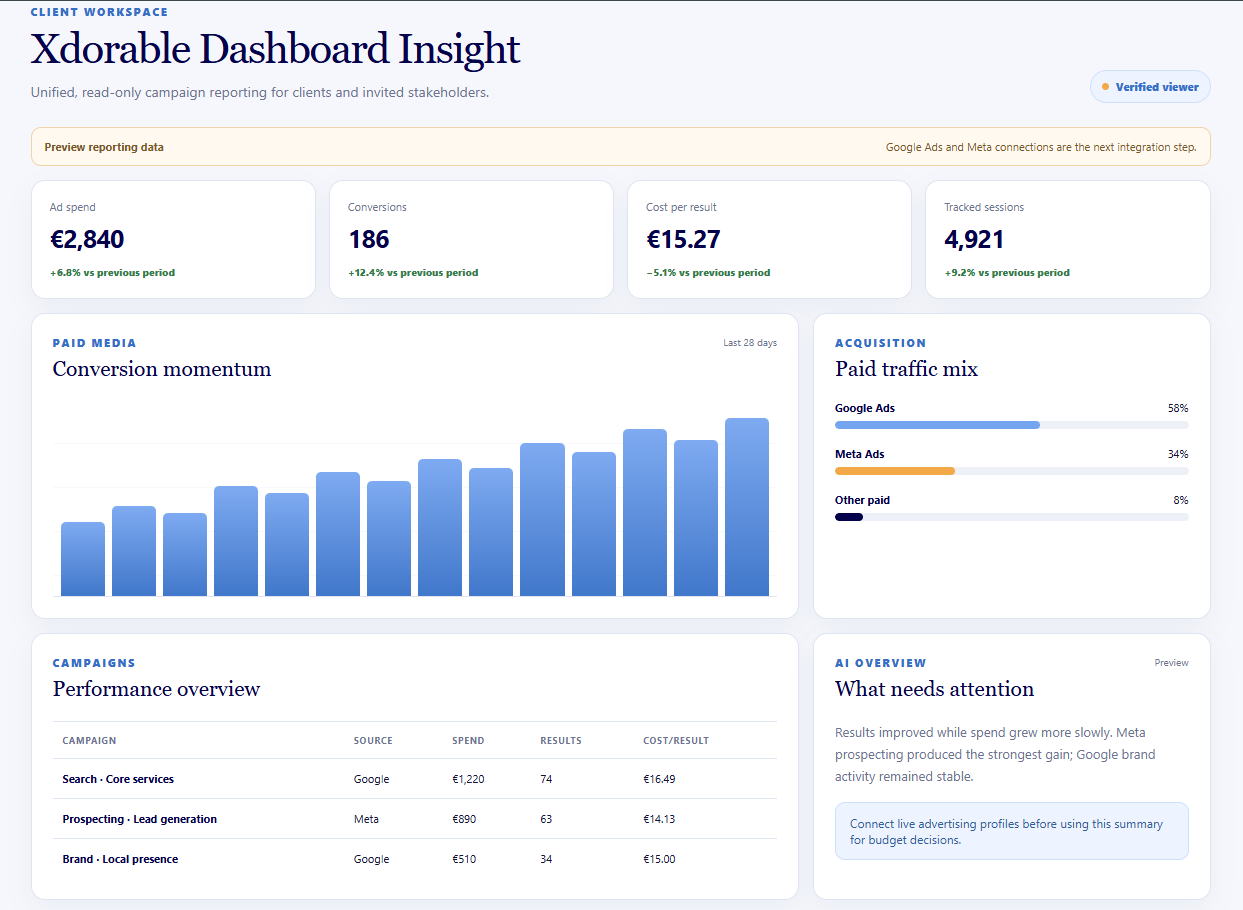Click the What needs attention heading
Viewport: 1243px width, 910px height.
934,689
